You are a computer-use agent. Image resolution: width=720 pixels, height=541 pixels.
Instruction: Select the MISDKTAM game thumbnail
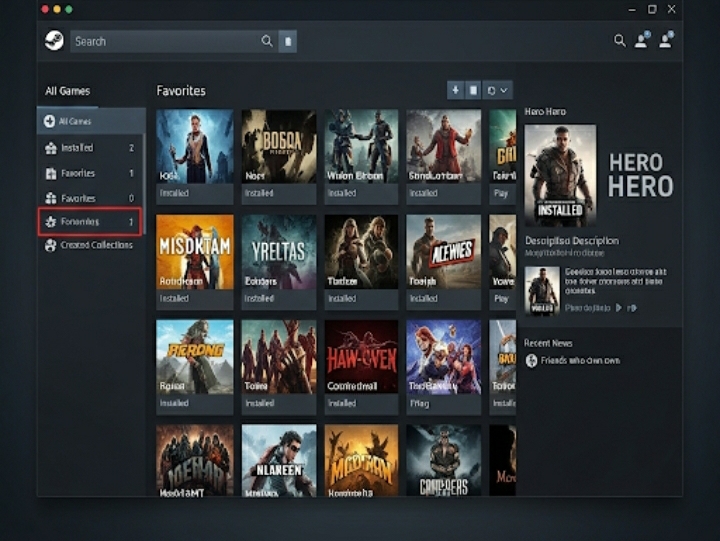(195, 251)
